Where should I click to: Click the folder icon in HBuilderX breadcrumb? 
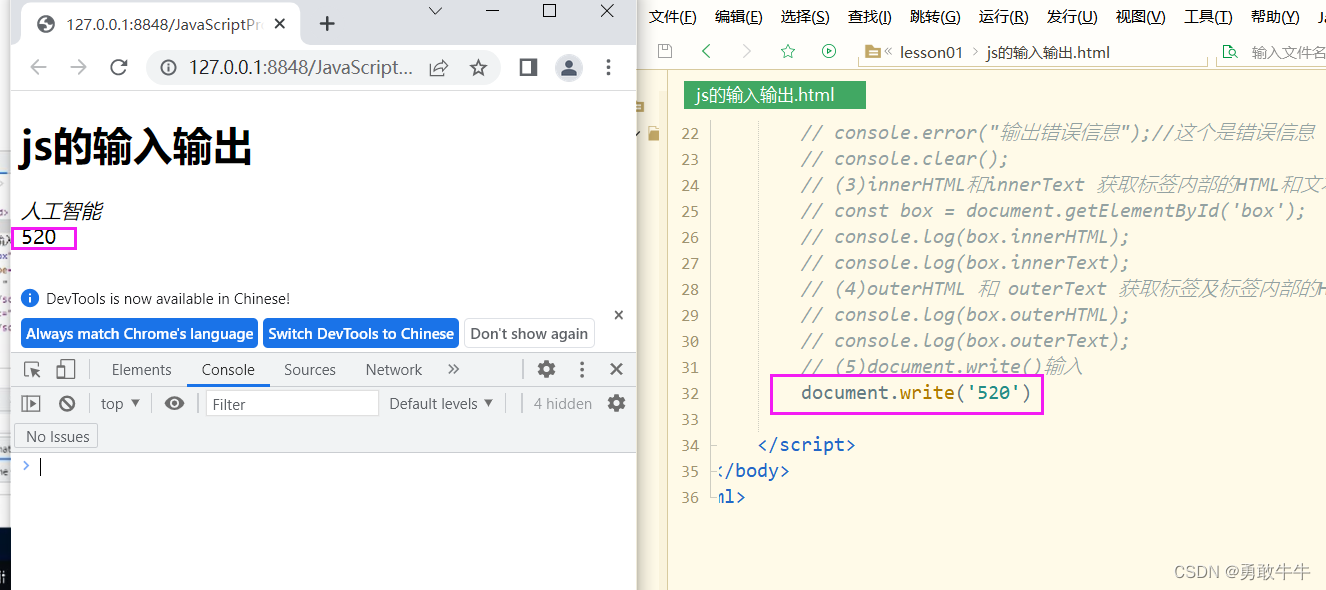[x=873, y=52]
